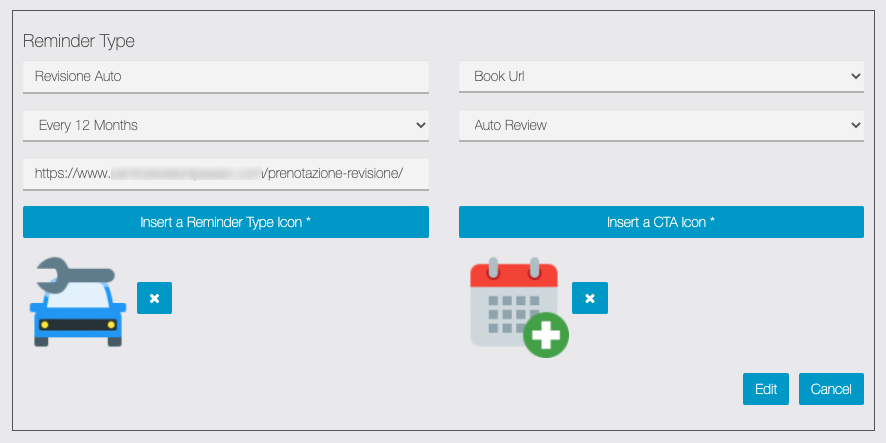Click the Book Url dropdown chevron arrow
886x443 pixels.
point(854,75)
